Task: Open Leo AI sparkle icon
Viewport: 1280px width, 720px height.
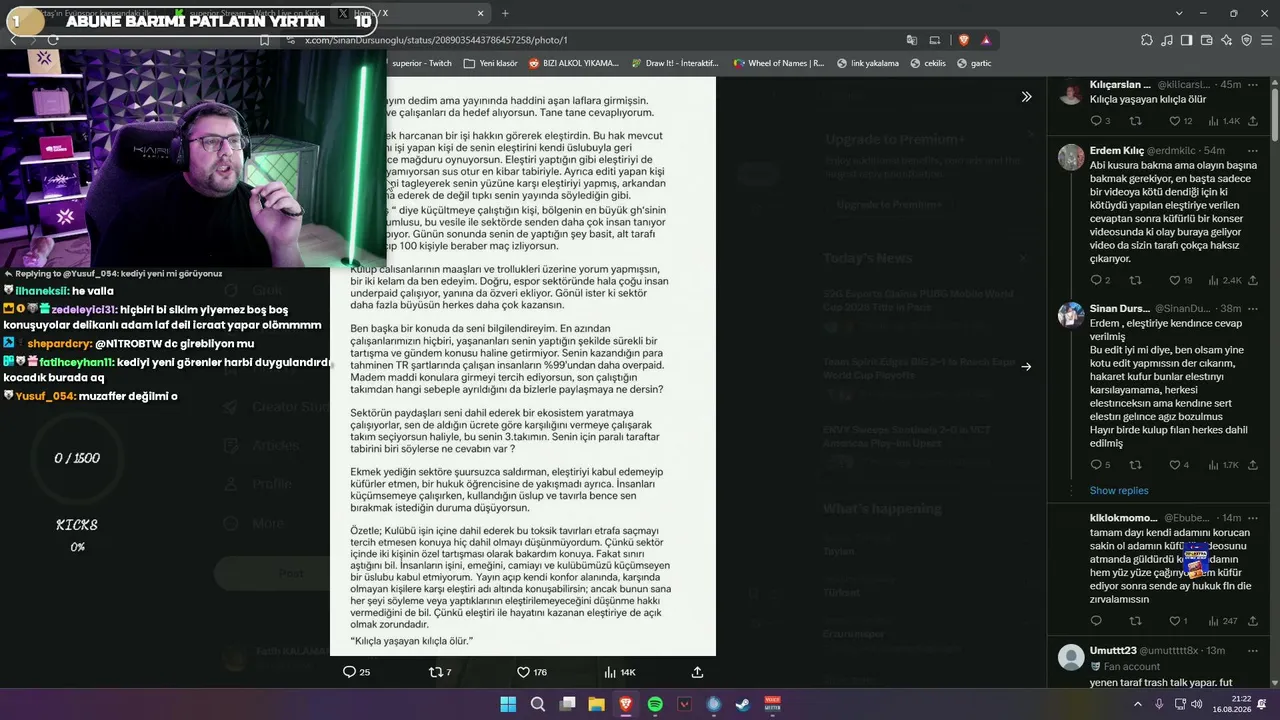Action: pos(1226,40)
